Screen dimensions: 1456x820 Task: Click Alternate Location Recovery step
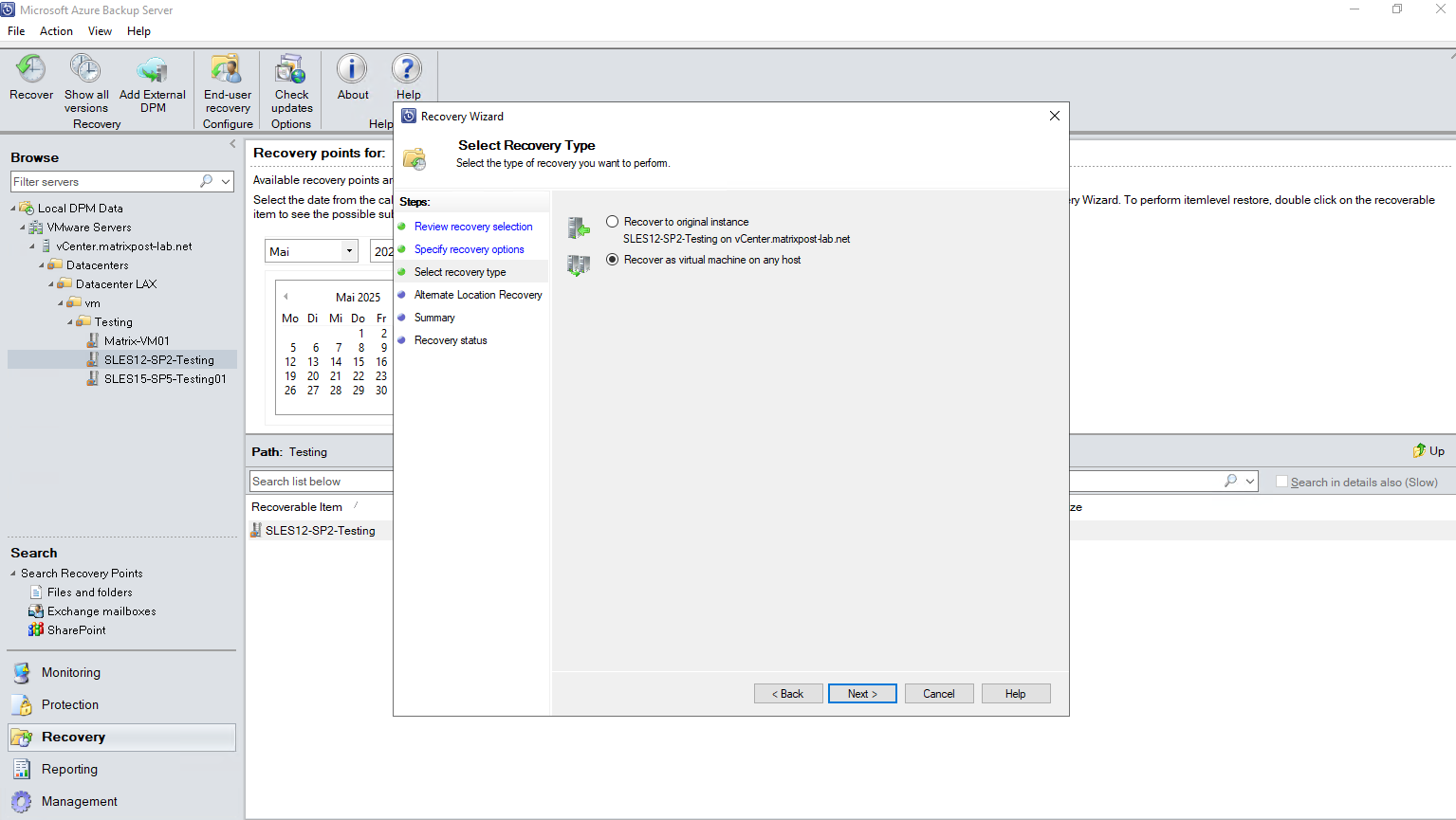478,295
